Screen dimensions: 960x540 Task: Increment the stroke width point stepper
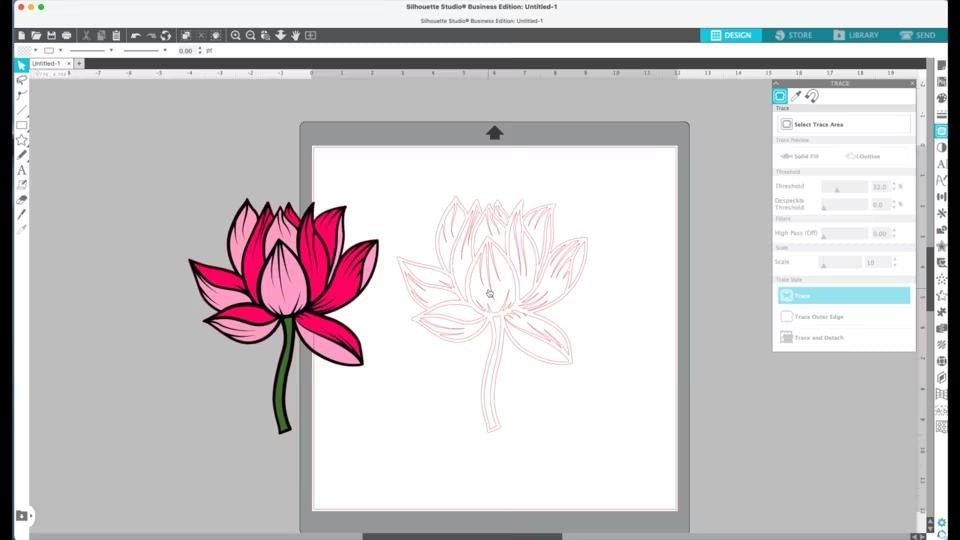click(x=200, y=47)
